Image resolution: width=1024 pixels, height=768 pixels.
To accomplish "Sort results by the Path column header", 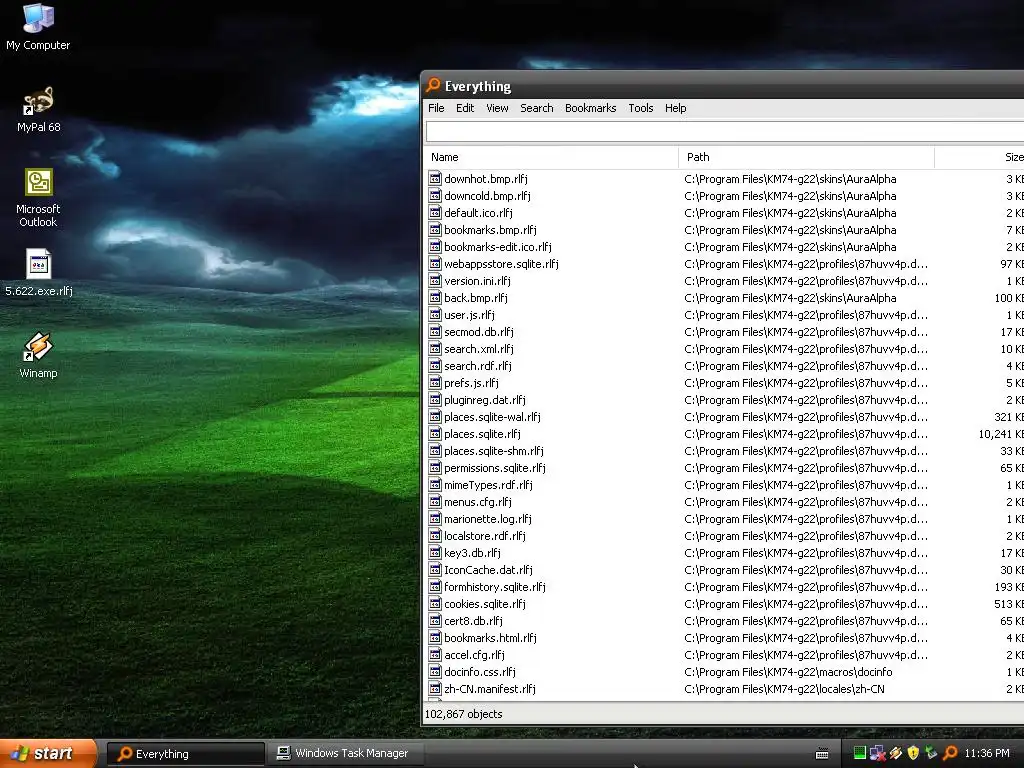I will (x=807, y=157).
